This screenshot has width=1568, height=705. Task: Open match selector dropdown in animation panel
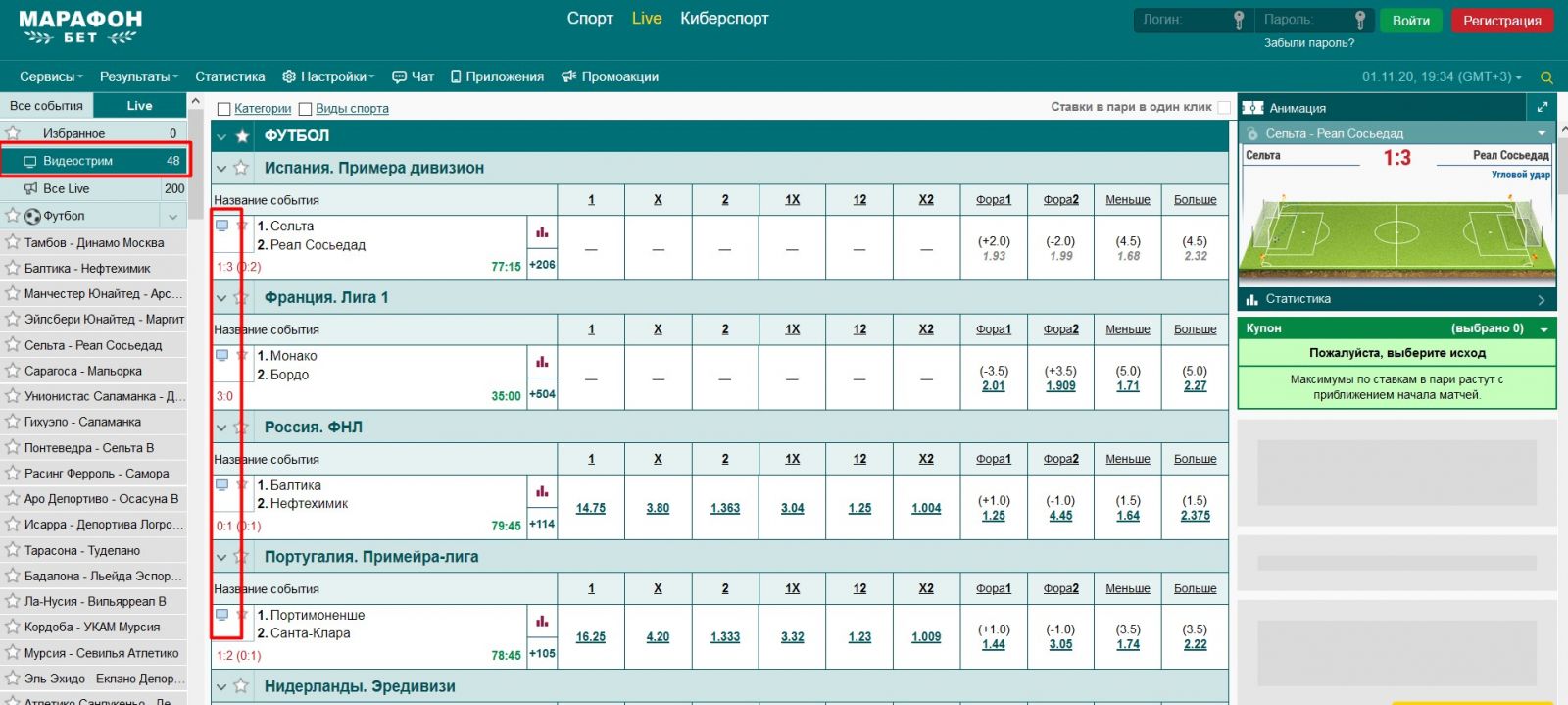1542,133
